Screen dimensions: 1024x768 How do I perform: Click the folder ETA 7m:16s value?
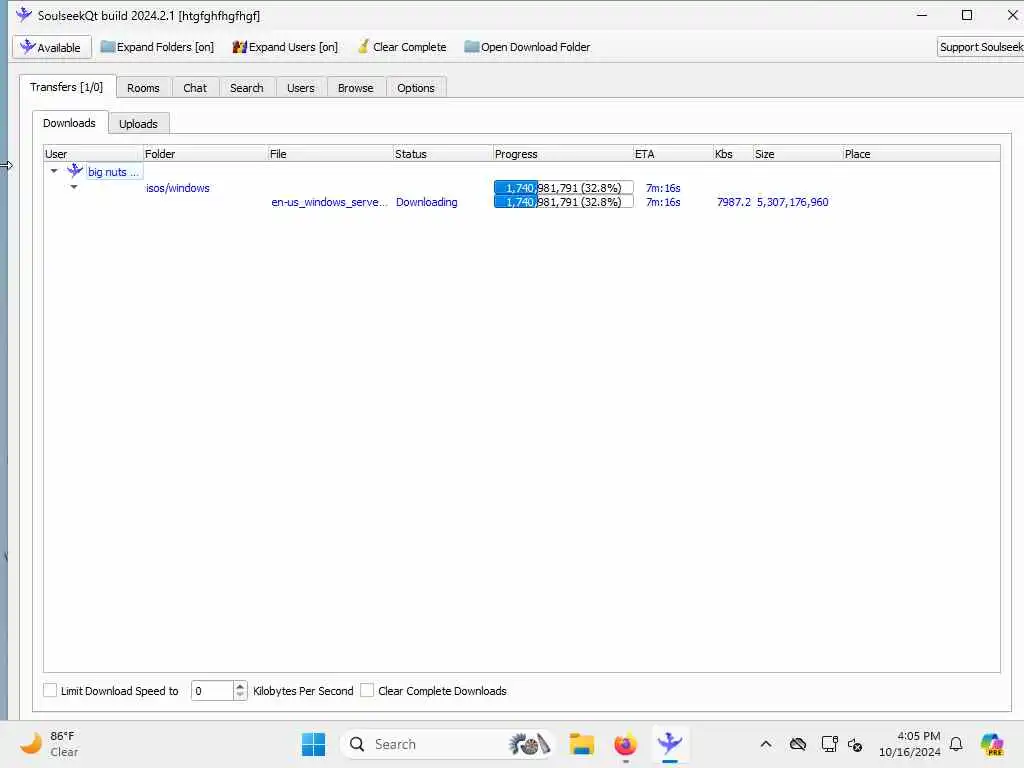(x=663, y=188)
